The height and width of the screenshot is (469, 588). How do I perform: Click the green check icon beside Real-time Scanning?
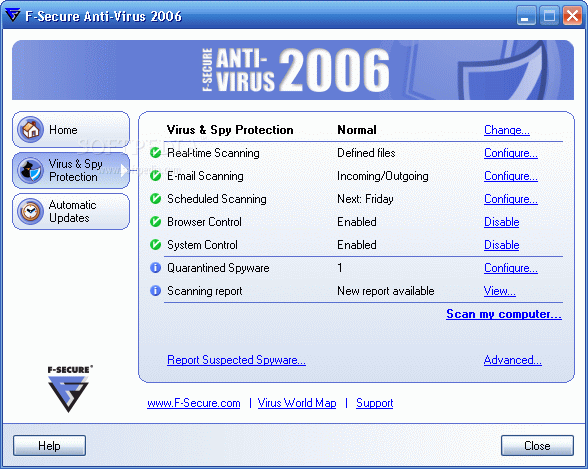(x=155, y=153)
